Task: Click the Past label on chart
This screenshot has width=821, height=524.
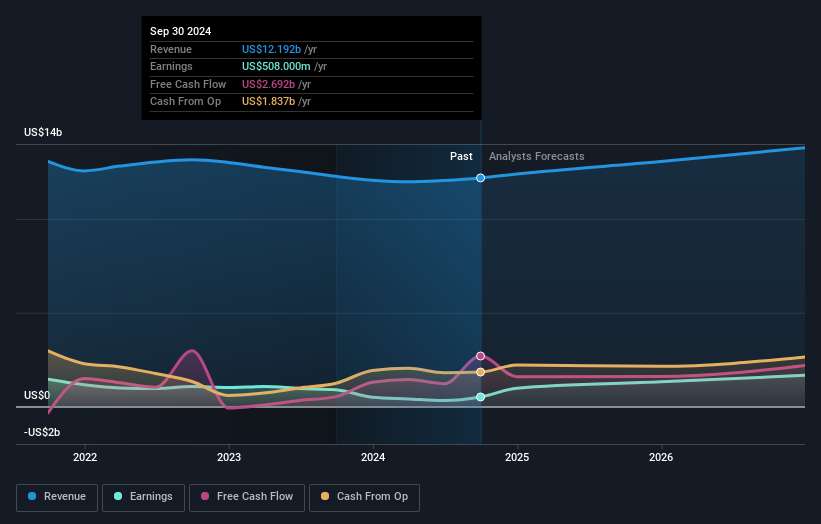Action: [461, 156]
